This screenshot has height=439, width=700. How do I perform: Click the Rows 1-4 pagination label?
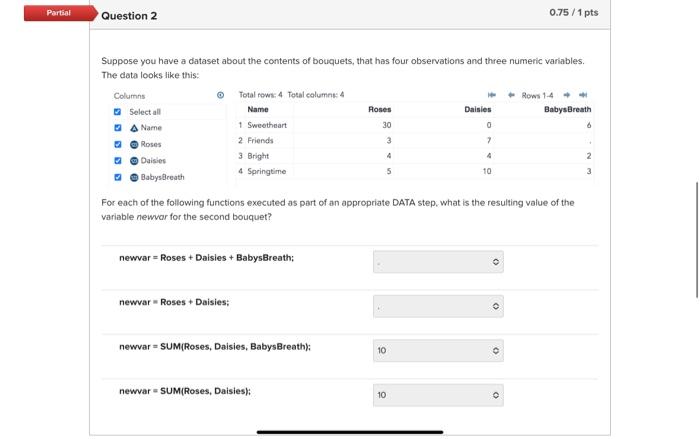tap(537, 96)
